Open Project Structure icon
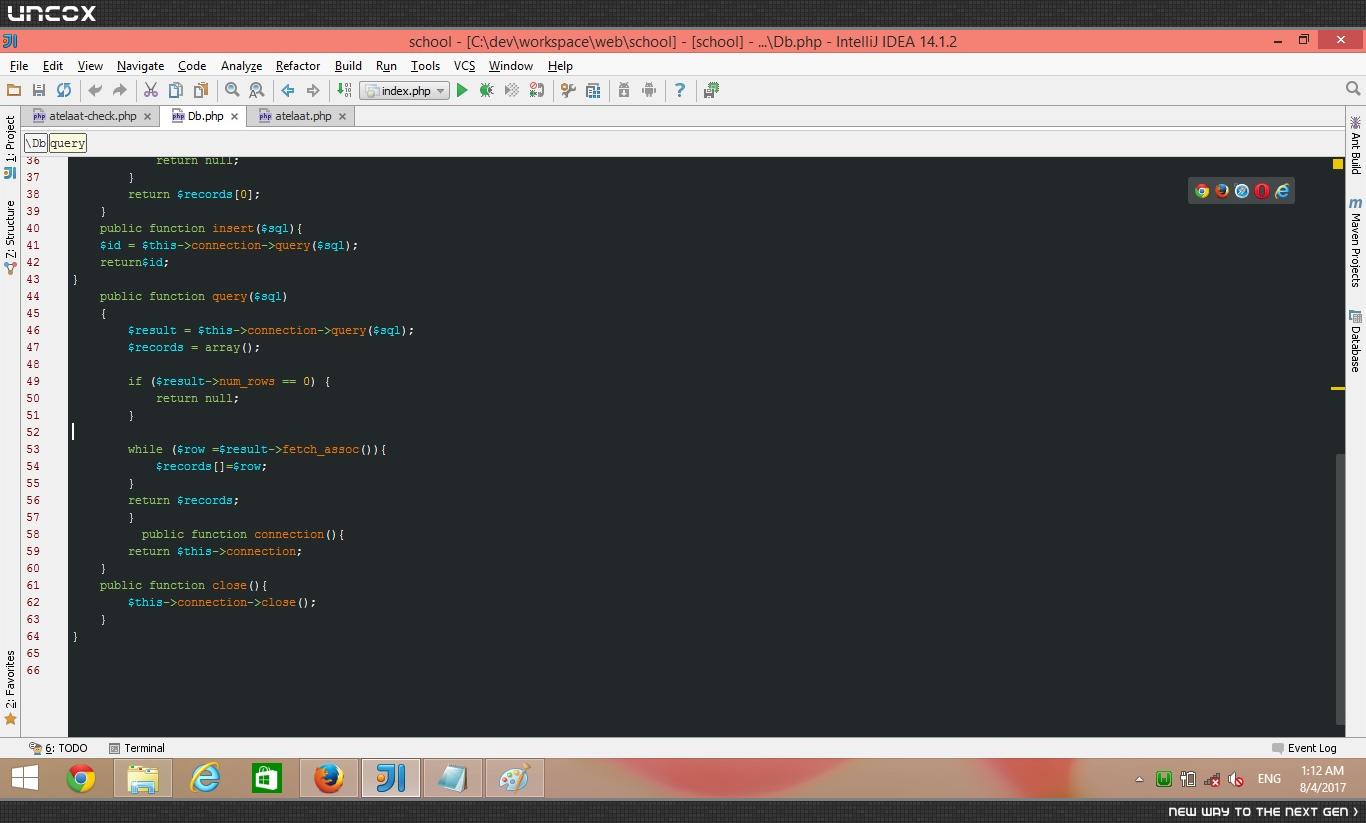 coord(593,90)
